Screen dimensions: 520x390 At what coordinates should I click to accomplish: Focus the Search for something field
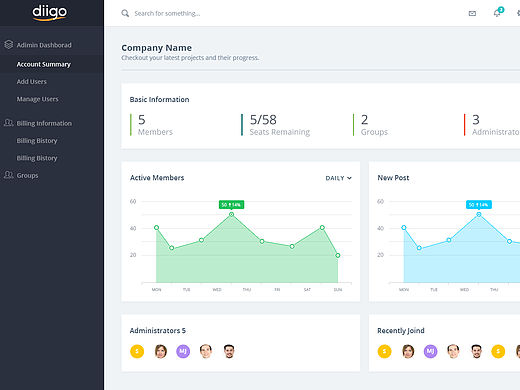click(x=167, y=13)
